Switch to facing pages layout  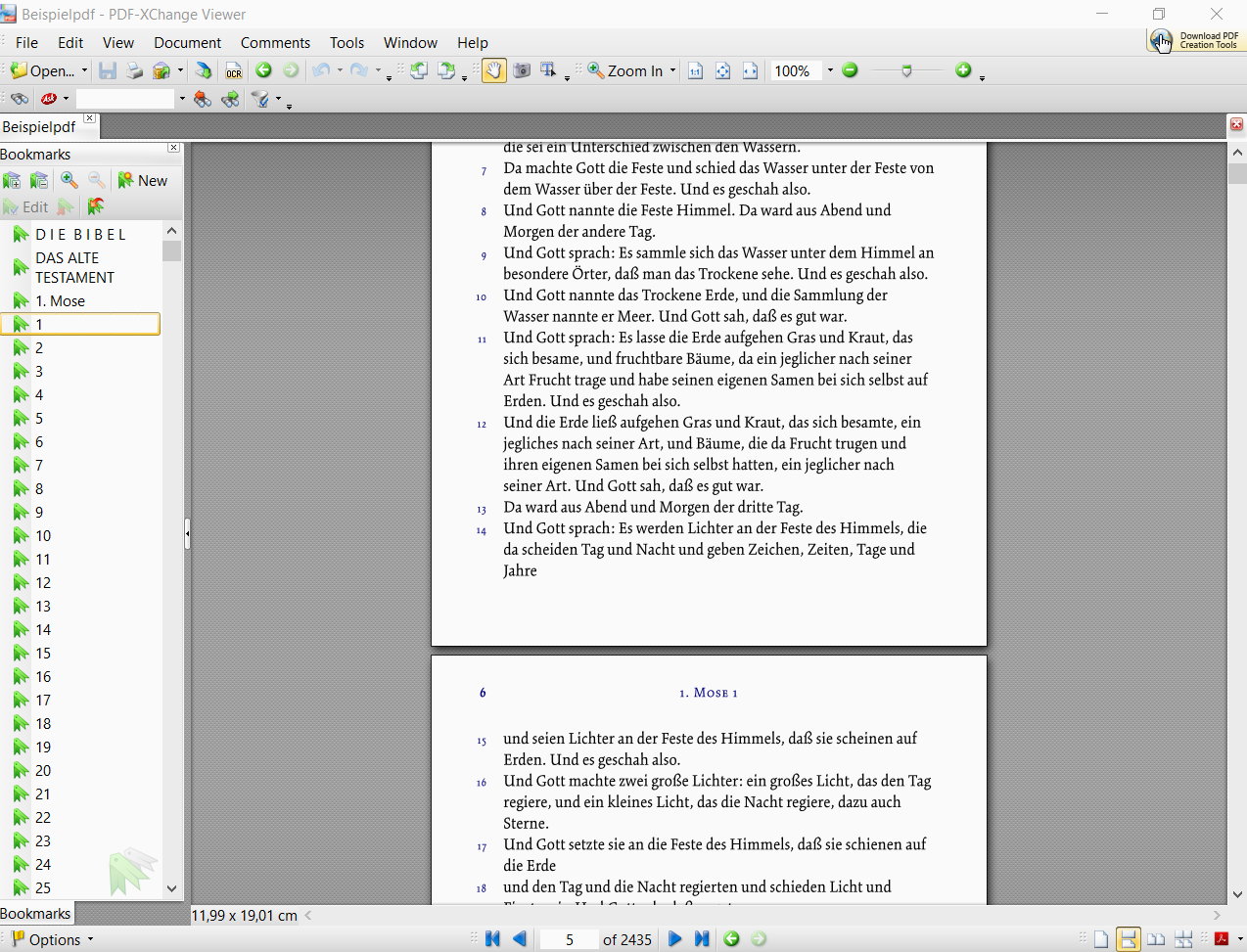click(x=1156, y=939)
